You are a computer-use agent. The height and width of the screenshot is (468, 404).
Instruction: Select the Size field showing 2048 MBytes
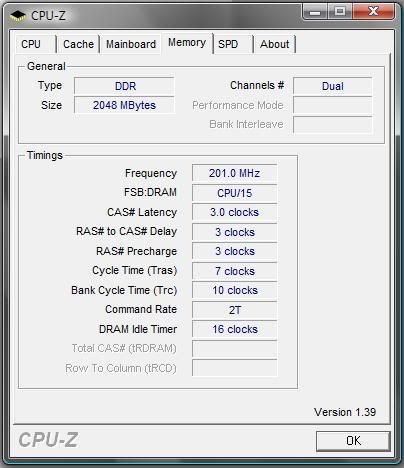(124, 105)
